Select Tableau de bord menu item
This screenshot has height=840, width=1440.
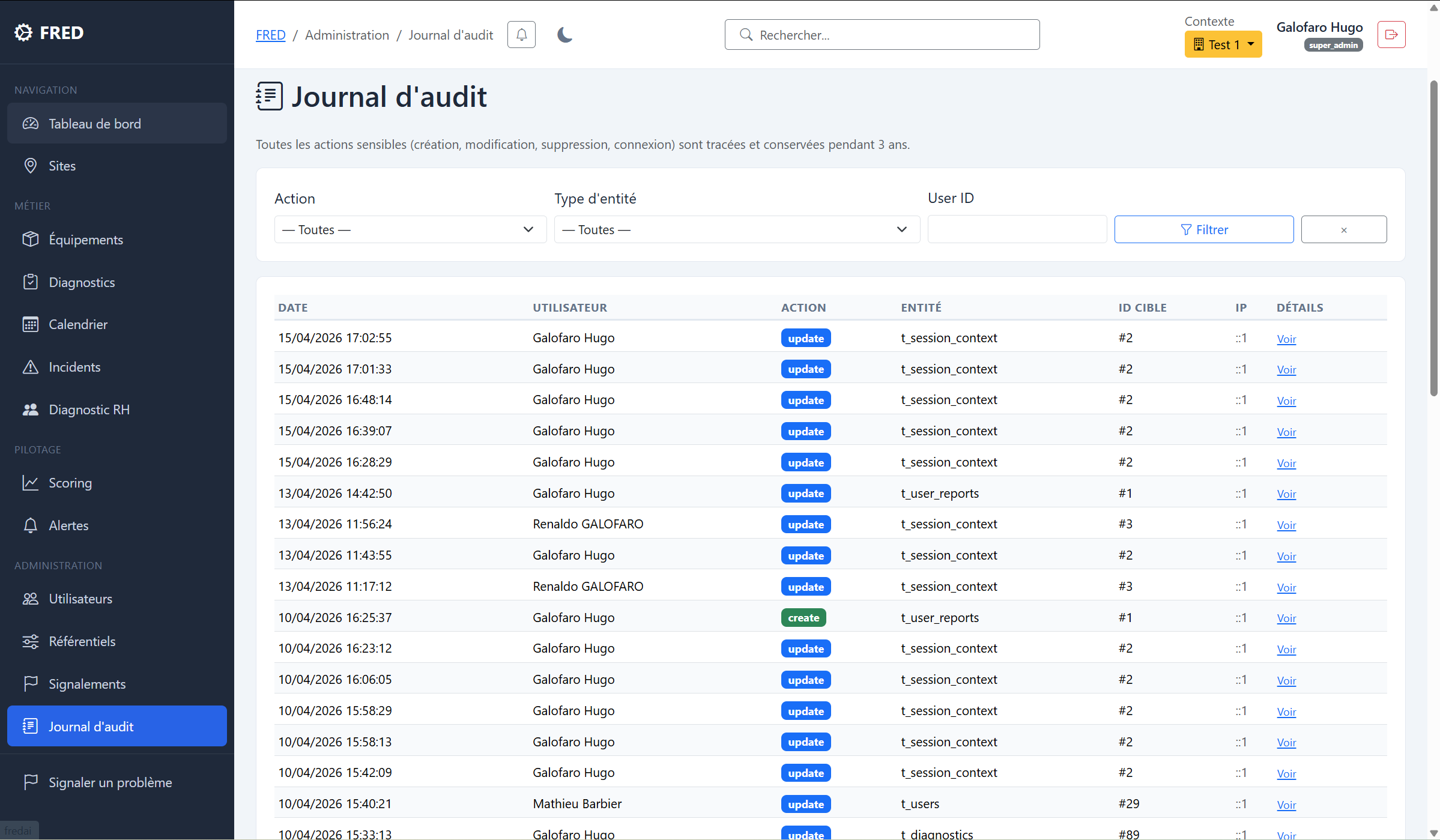point(95,124)
